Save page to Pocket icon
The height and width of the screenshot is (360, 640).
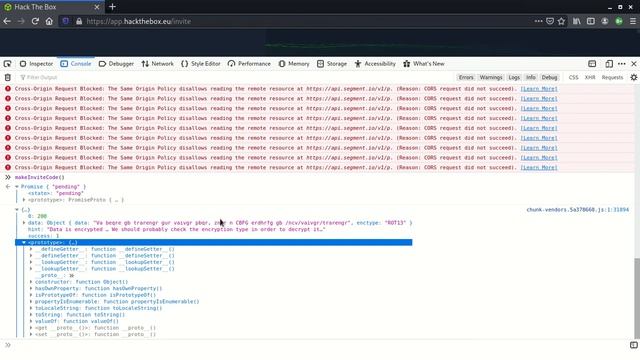[550, 21]
